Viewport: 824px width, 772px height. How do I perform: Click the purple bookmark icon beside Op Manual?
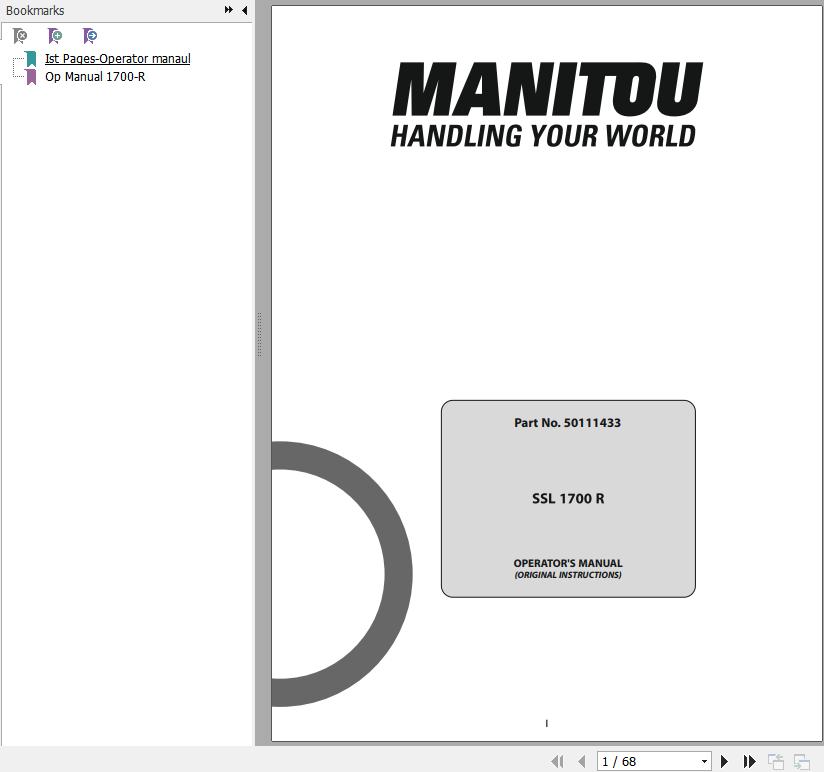click(x=32, y=77)
